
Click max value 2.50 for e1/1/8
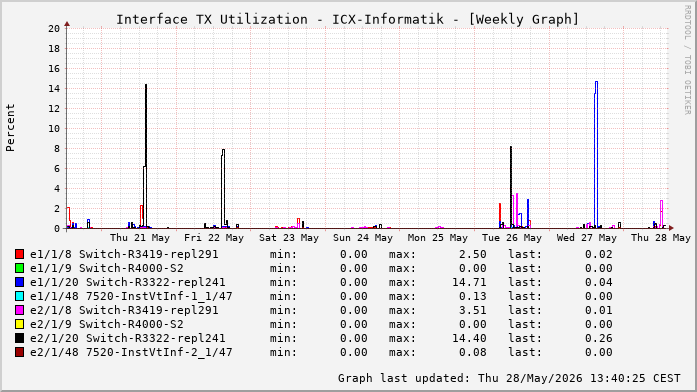tap(473, 254)
